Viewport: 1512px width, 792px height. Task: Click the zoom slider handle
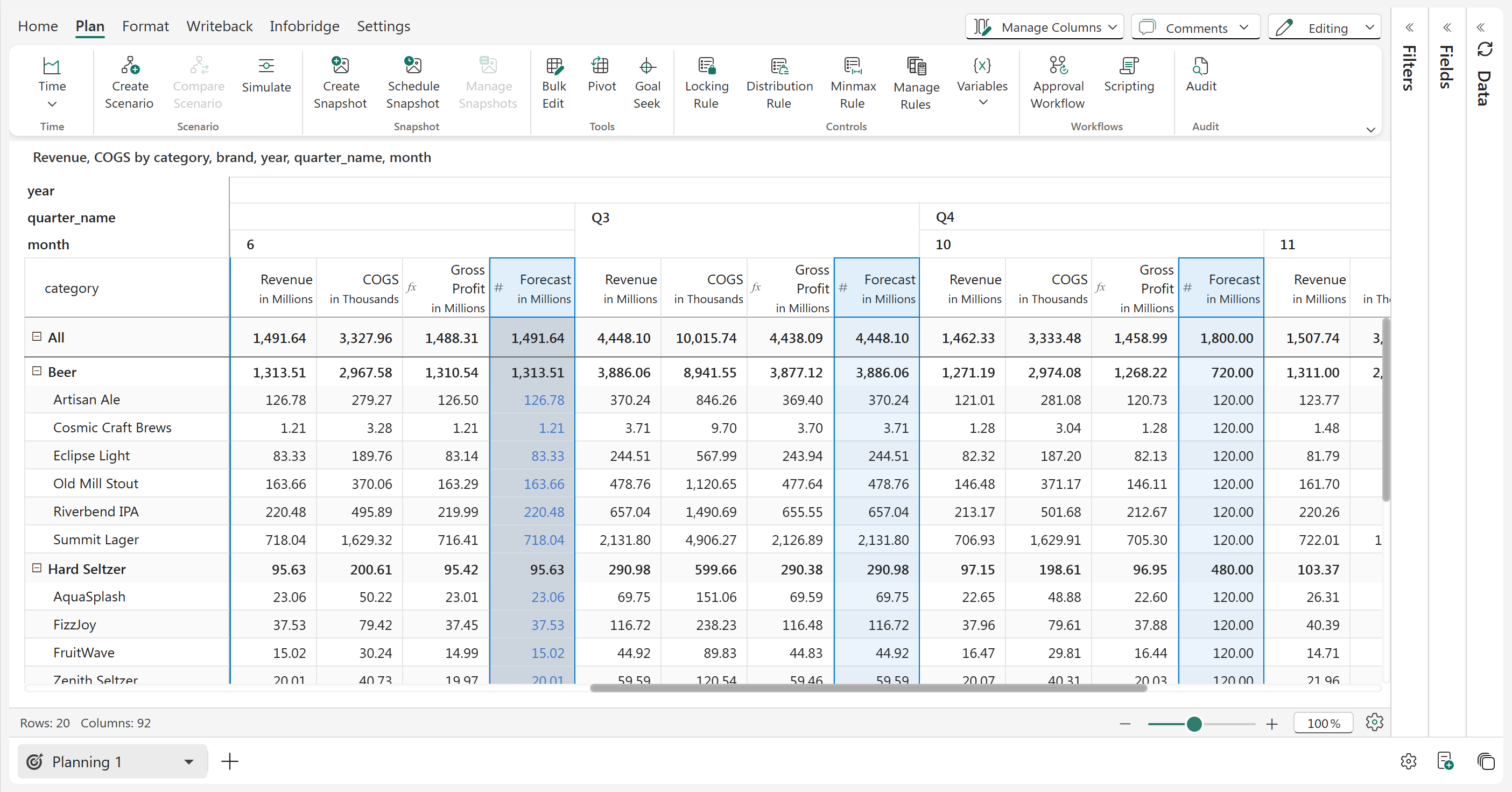click(x=1193, y=723)
